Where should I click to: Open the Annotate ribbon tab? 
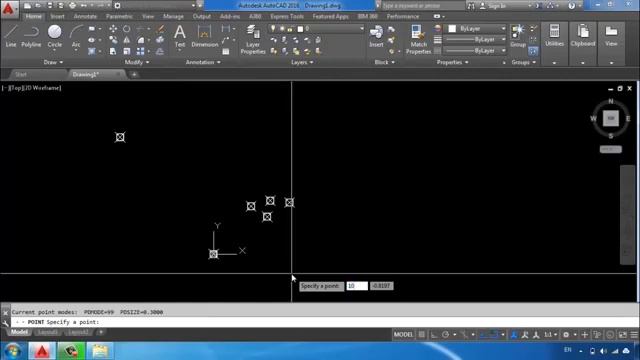click(x=85, y=16)
